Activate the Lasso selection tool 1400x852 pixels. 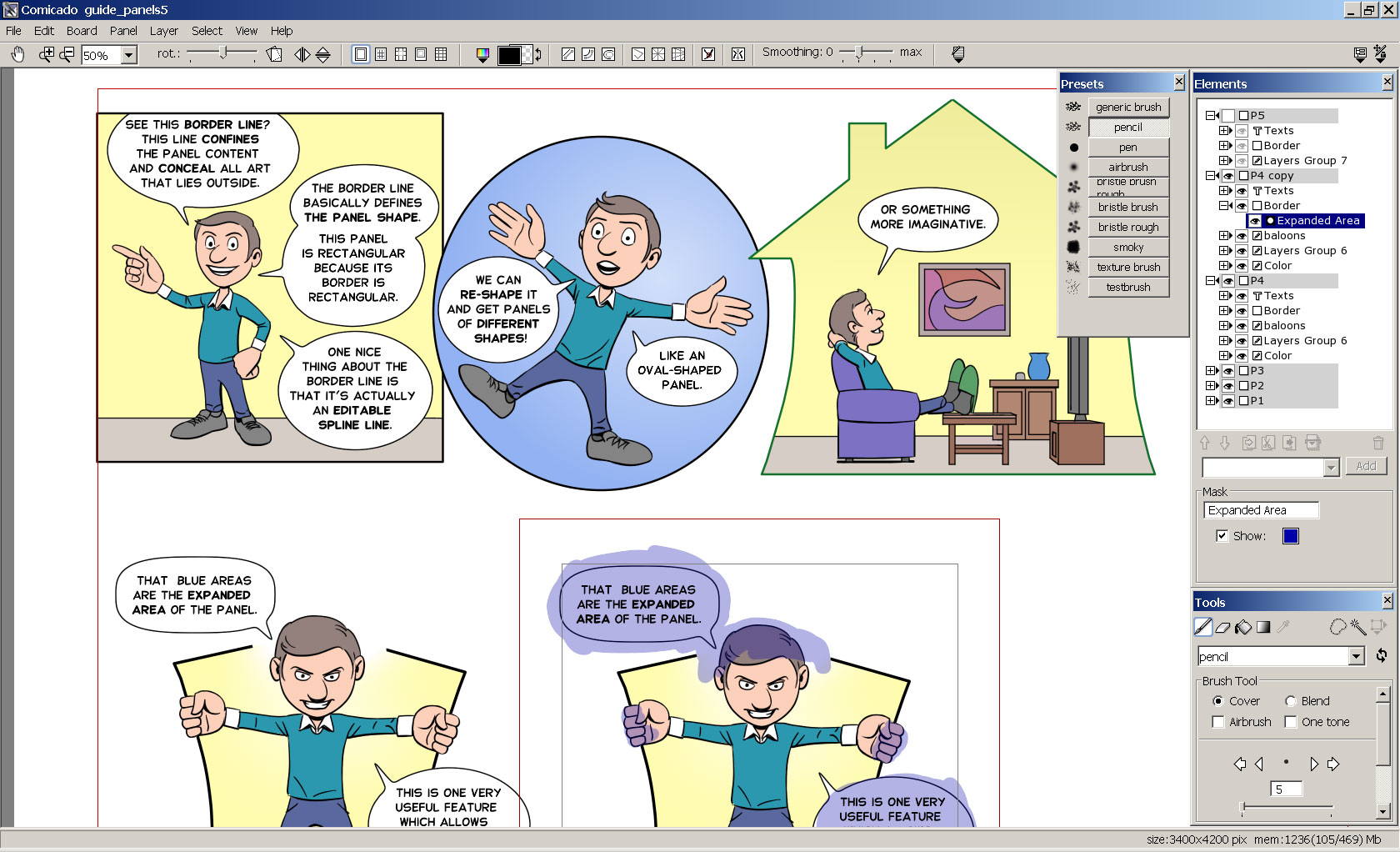[x=1337, y=627]
